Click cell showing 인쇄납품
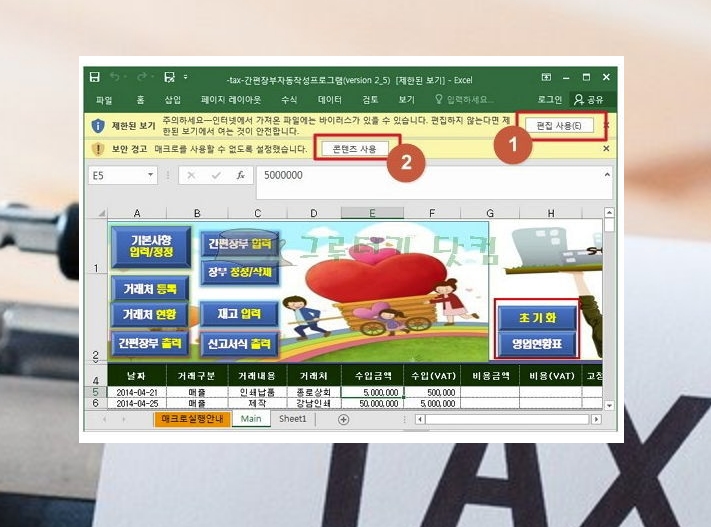 click(x=257, y=392)
